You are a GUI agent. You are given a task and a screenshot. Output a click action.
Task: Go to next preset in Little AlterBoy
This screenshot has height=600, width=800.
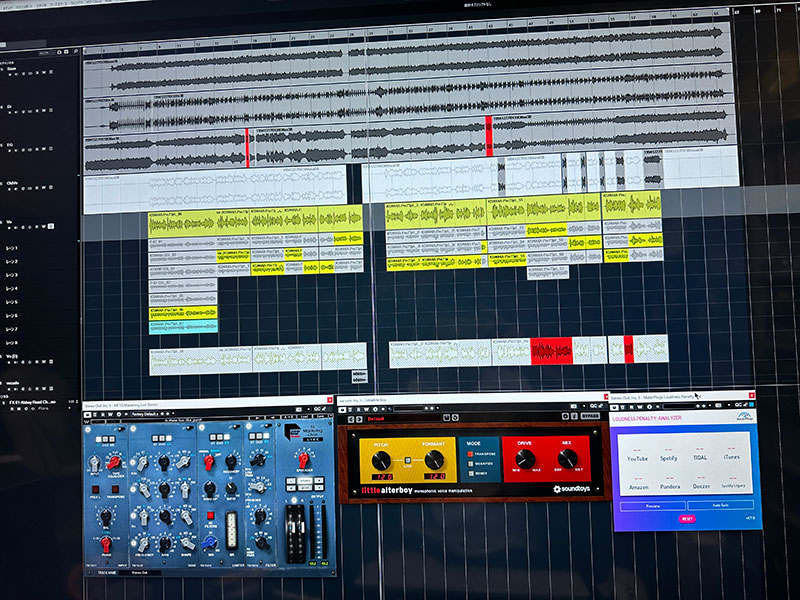coord(359,419)
